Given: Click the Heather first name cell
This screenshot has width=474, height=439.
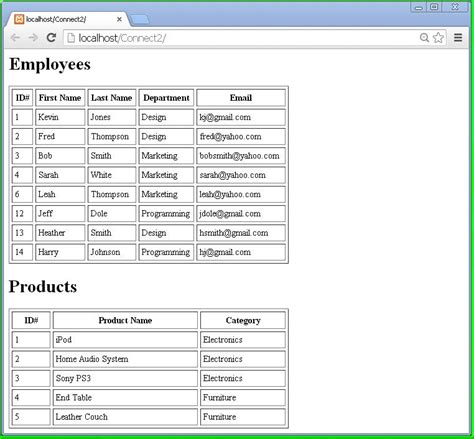Looking at the screenshot, I should (x=60, y=233).
